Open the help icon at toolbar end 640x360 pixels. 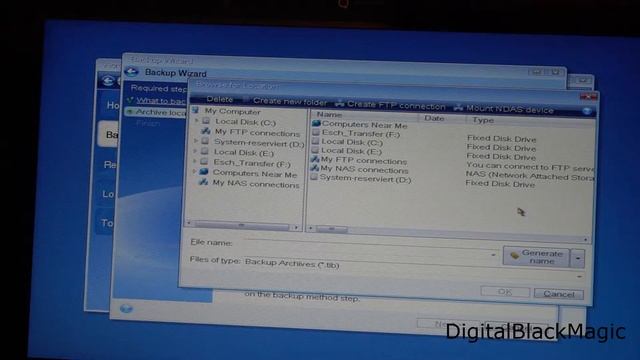coord(587,111)
